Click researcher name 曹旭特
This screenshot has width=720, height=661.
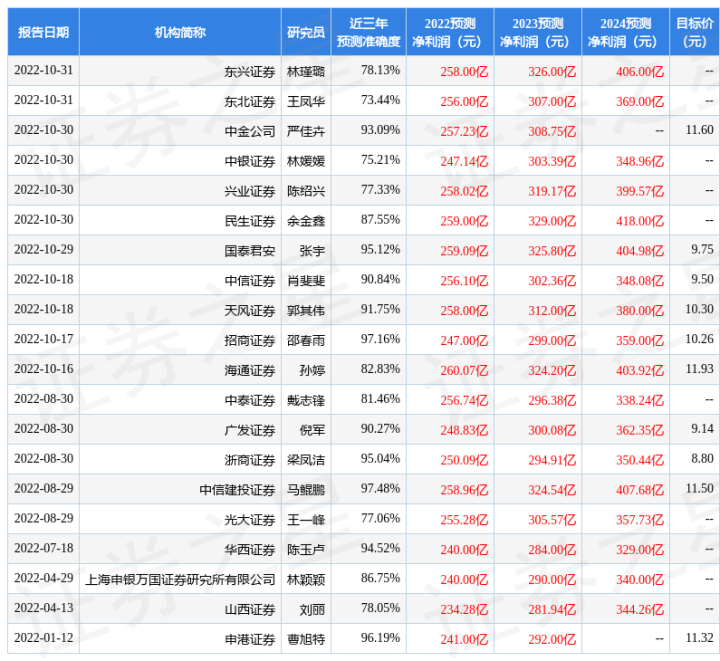pos(306,639)
